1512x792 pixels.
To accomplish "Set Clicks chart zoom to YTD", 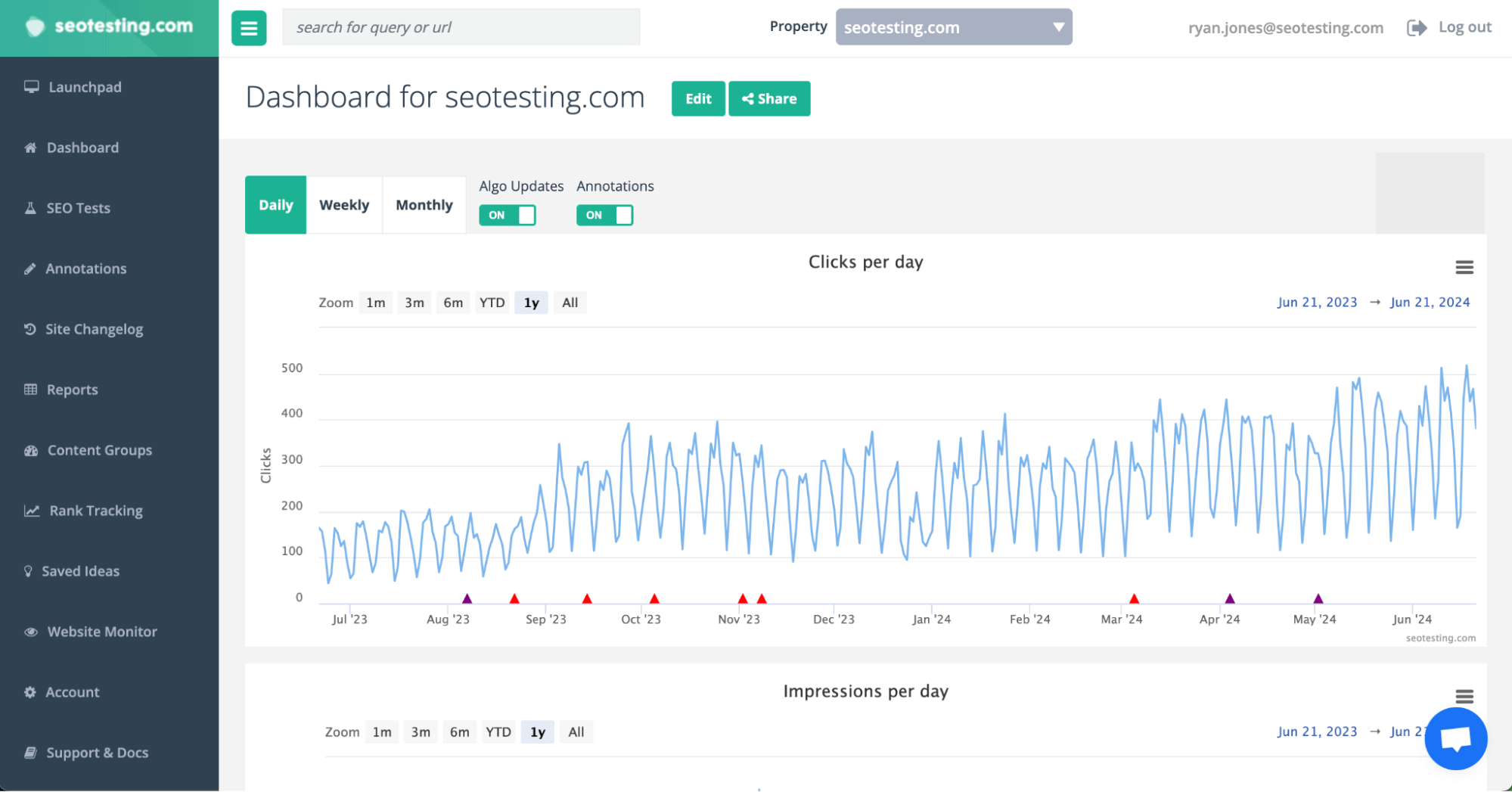I will (492, 303).
